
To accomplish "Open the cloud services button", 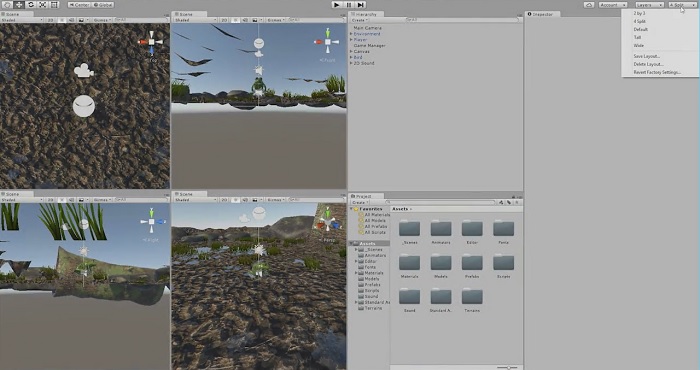I will pos(589,5).
